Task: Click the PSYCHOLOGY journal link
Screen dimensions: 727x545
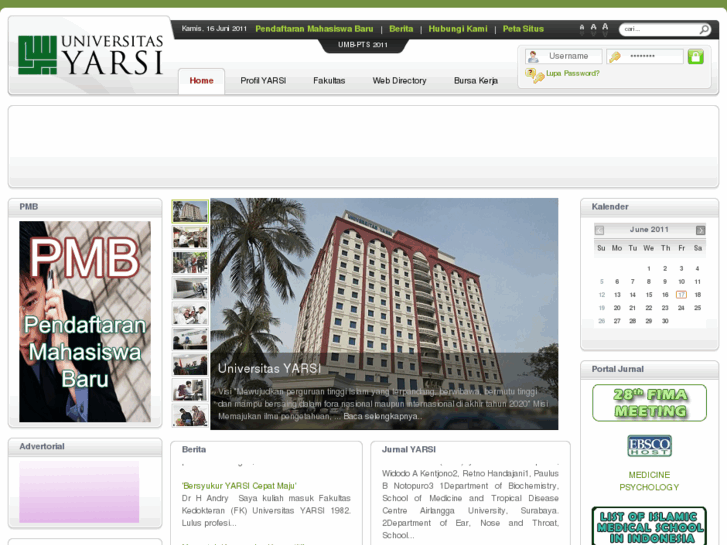Action: 649,487
